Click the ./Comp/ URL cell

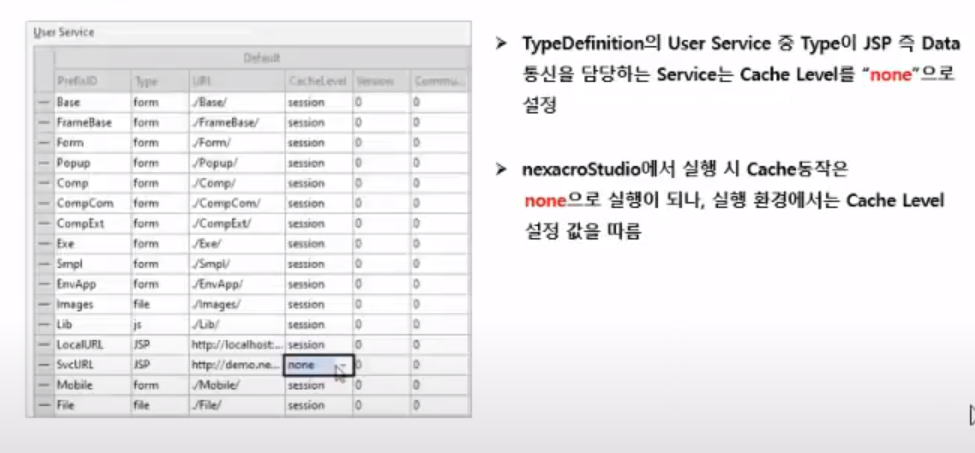(237, 183)
